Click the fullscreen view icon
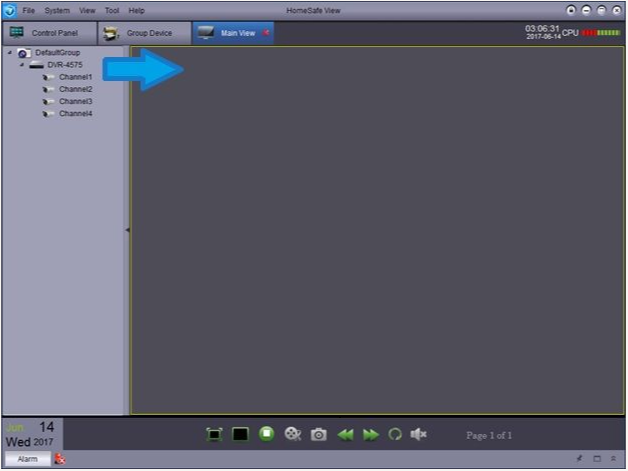This screenshot has width=628, height=471. pos(214,435)
